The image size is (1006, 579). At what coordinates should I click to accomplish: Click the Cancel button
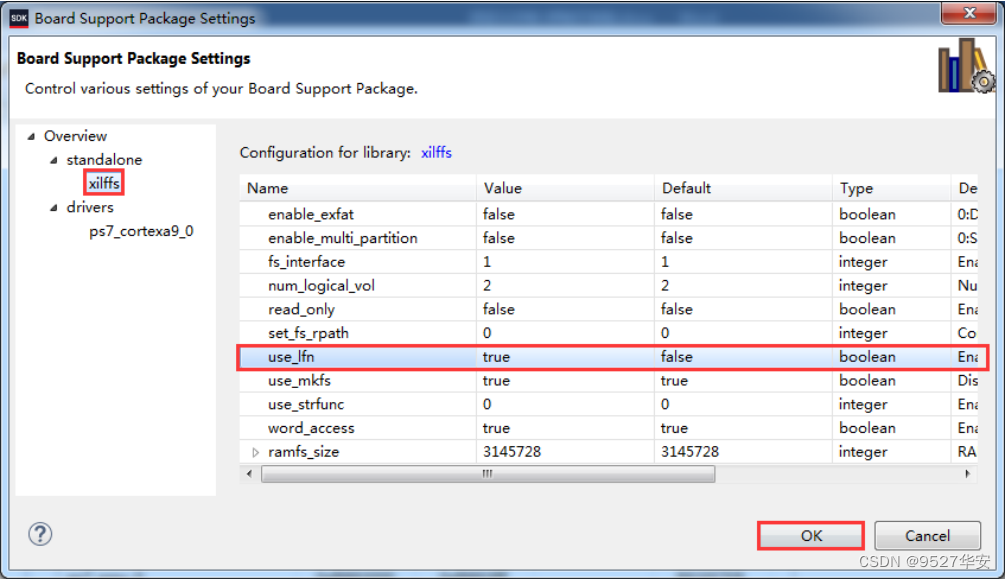[x=927, y=535]
